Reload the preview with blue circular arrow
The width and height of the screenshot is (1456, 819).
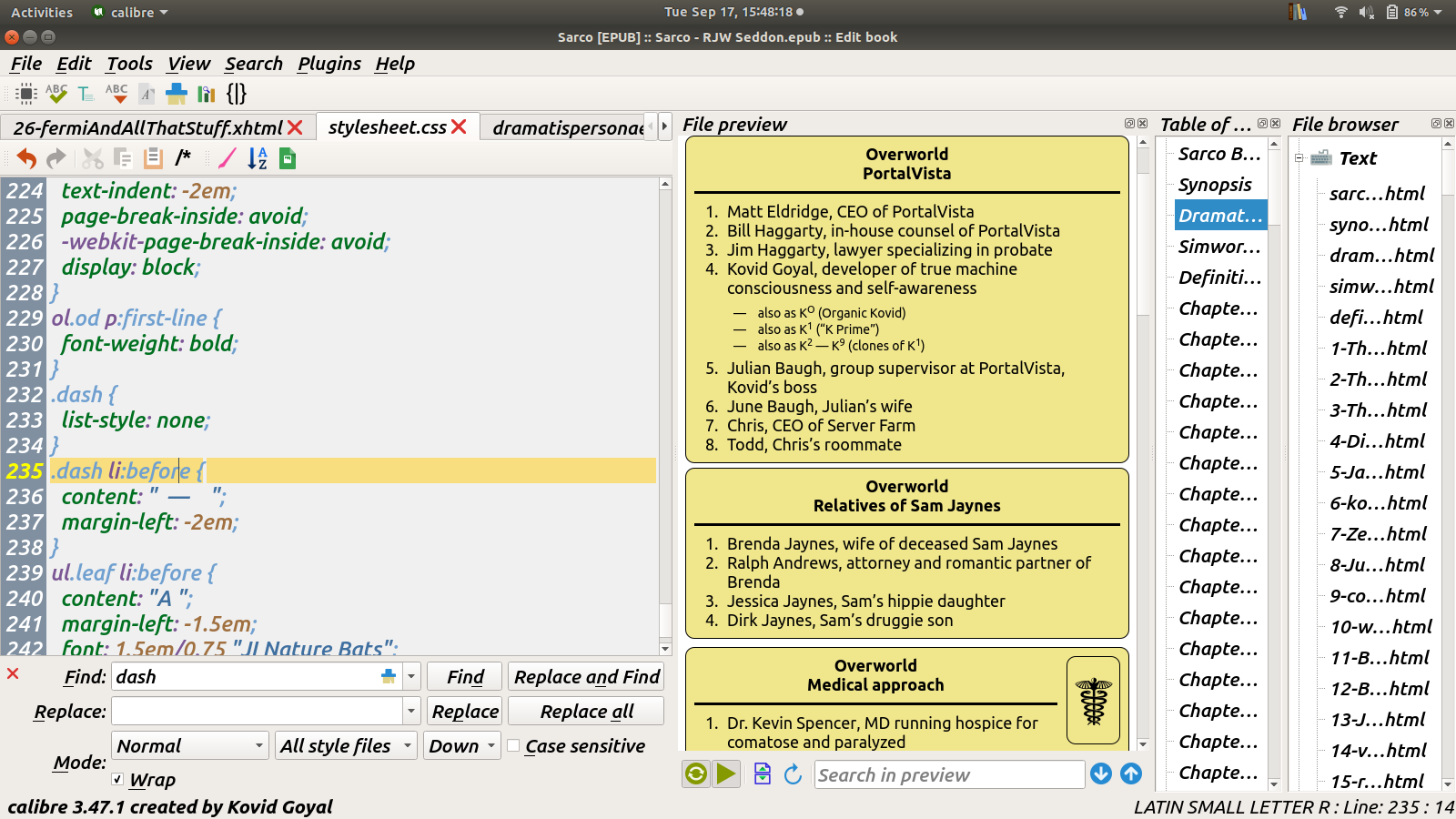pyautogui.click(x=793, y=773)
